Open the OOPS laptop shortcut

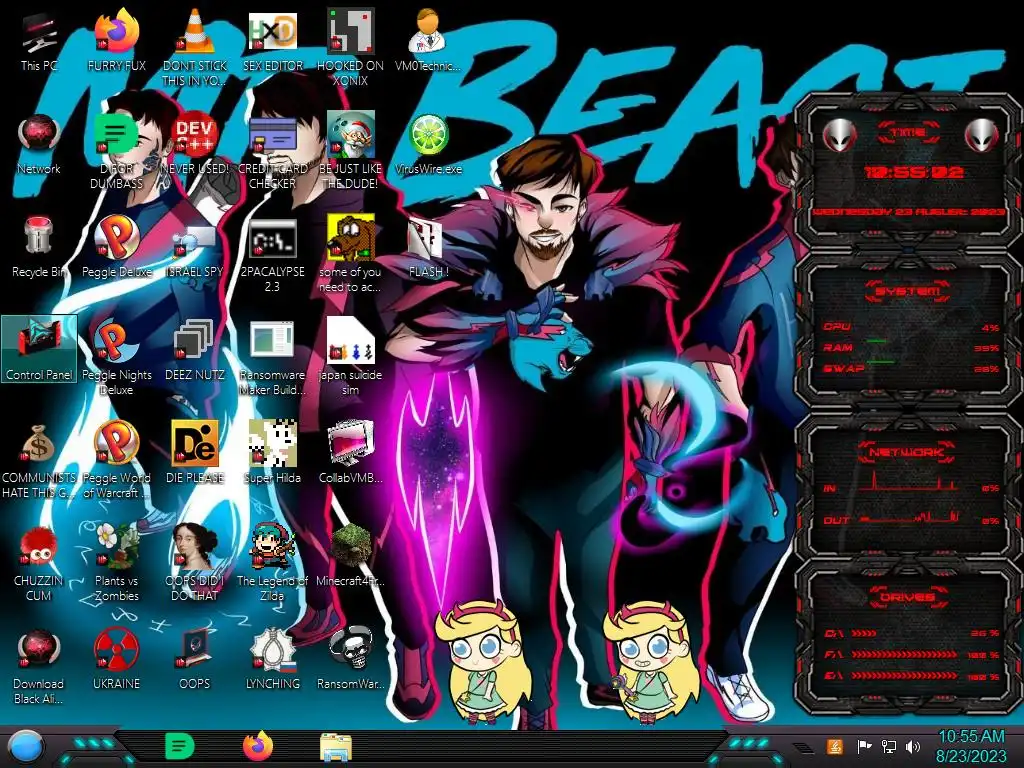point(195,661)
